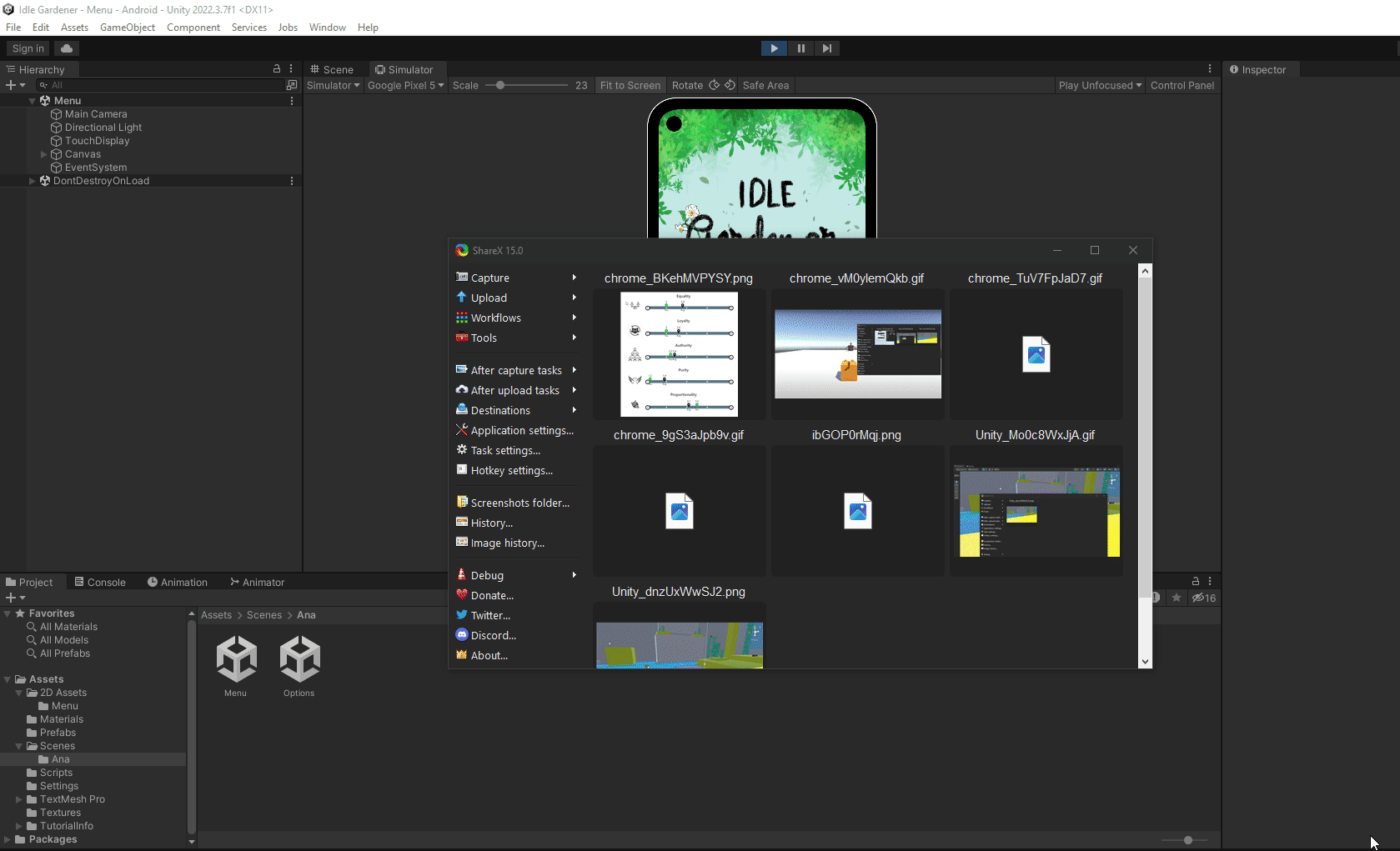1400x851 pixels.
Task: Open ShareX Application settings
Action: (x=516, y=430)
